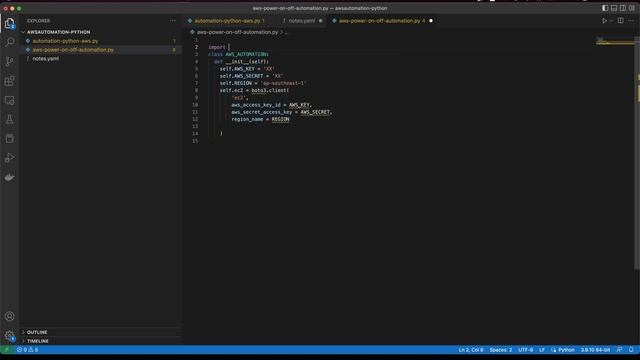The image size is (640, 360).
Task: Open the activity bar icon below the flask
Action: click(9, 138)
